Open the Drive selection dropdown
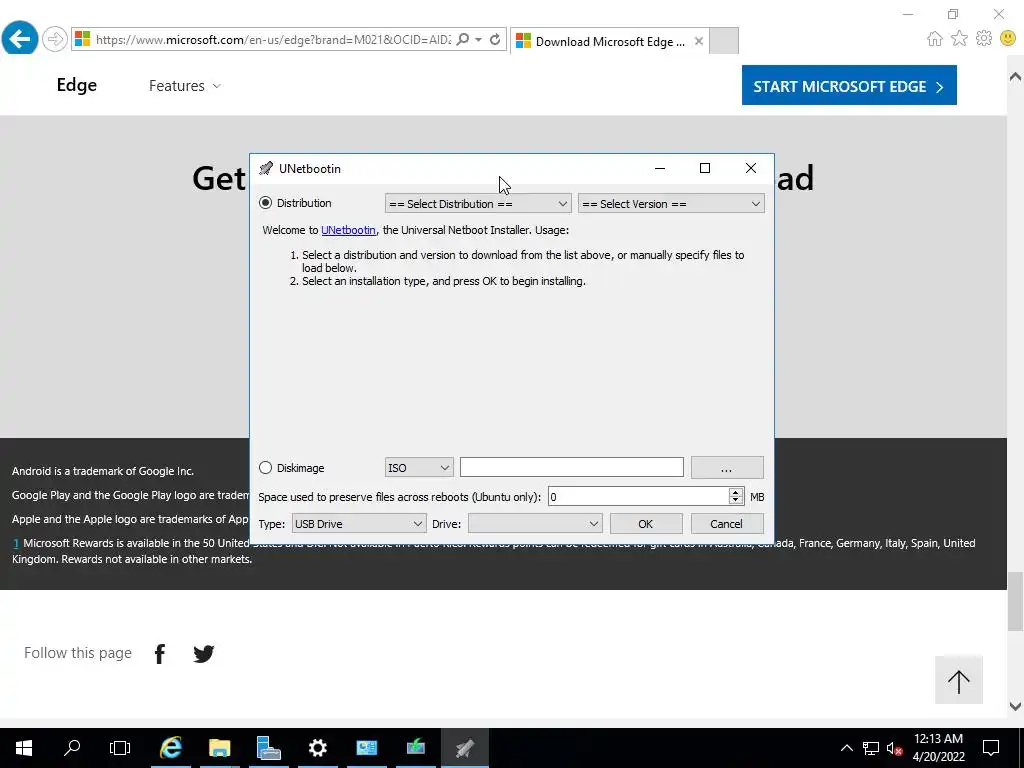The height and width of the screenshot is (768, 1024). tap(535, 524)
